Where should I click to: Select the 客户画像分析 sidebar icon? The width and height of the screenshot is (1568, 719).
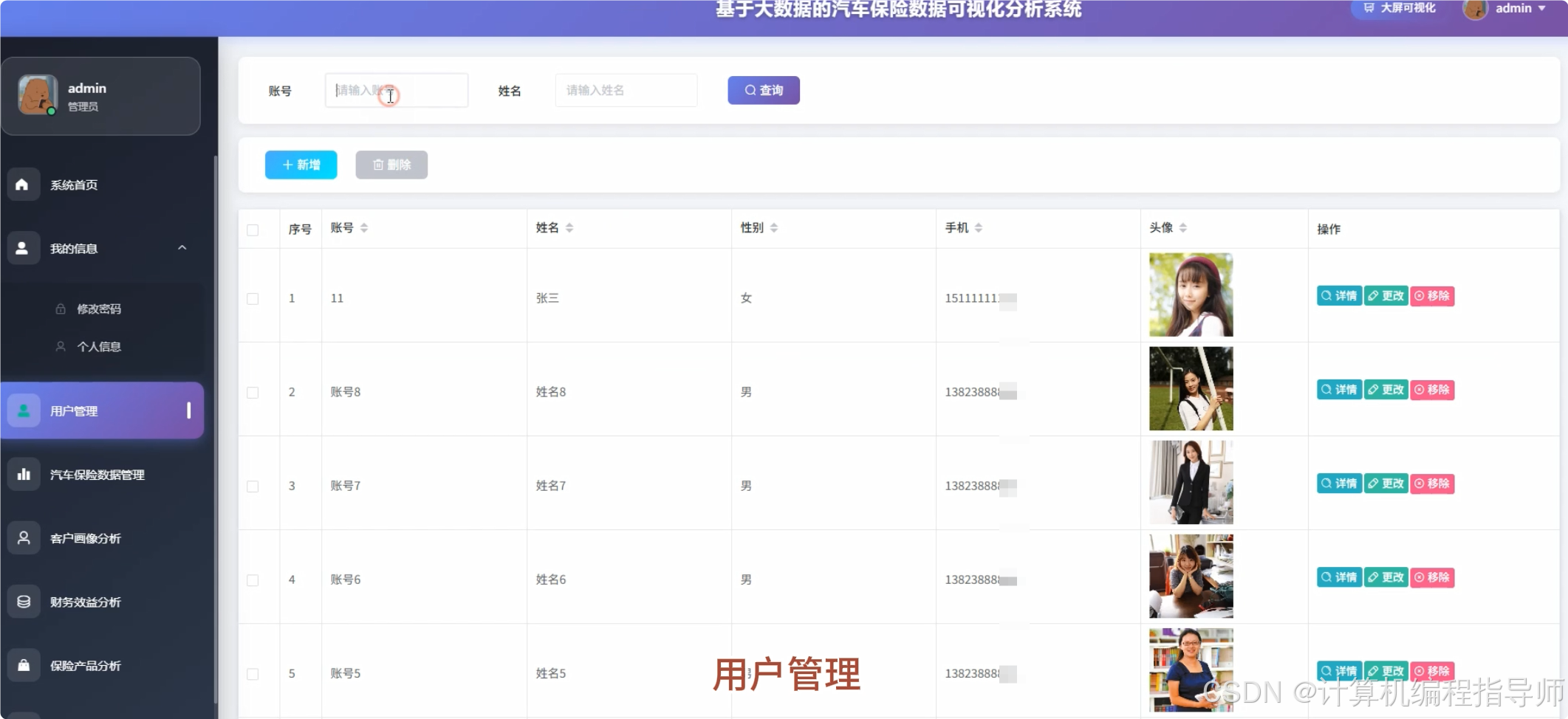[23, 537]
